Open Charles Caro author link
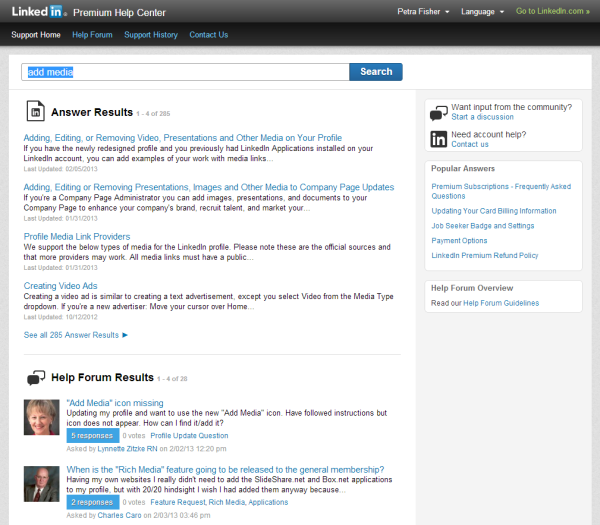Viewport: 600px width, 525px height. [x=119, y=515]
